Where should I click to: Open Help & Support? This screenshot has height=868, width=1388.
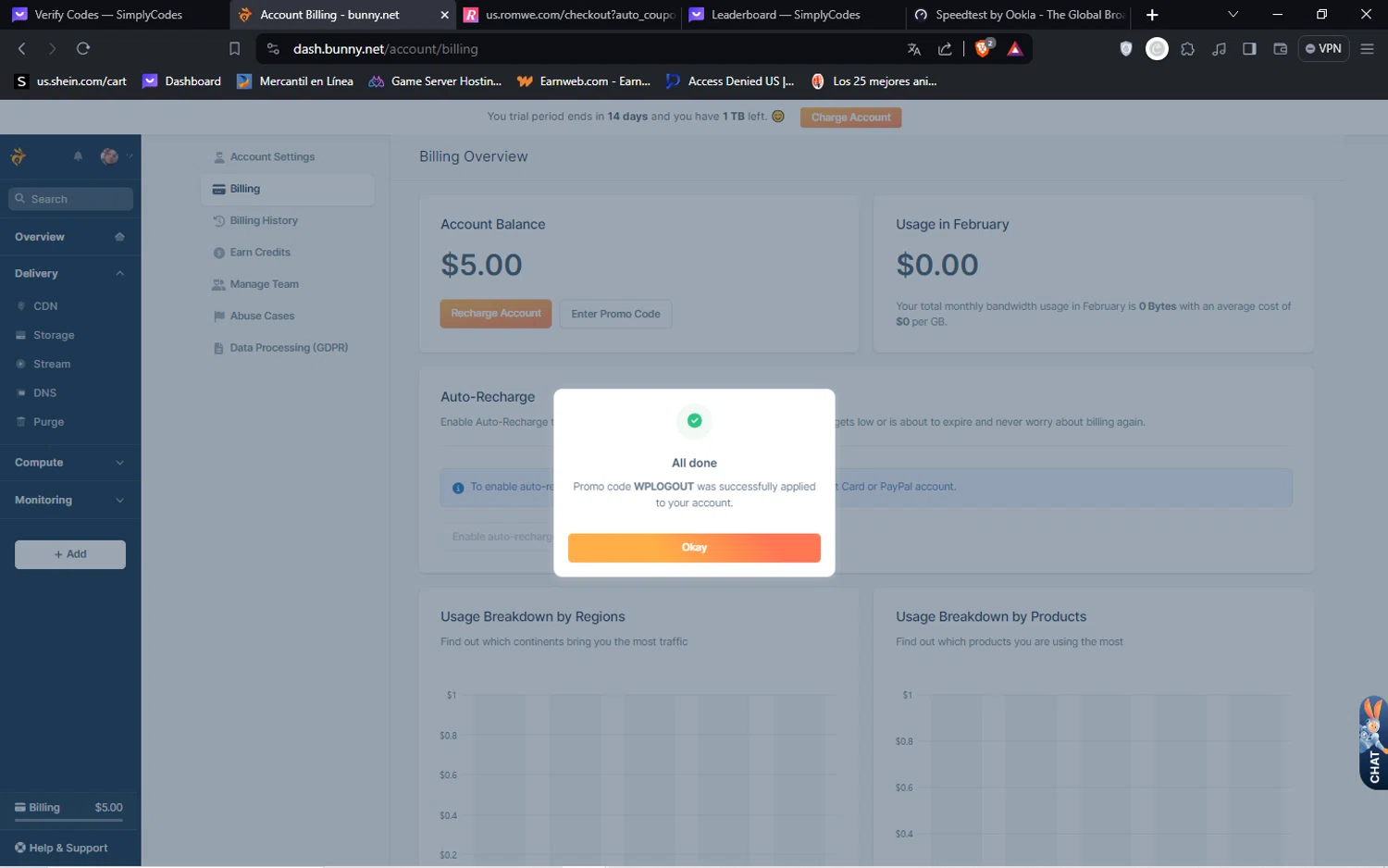coord(61,848)
